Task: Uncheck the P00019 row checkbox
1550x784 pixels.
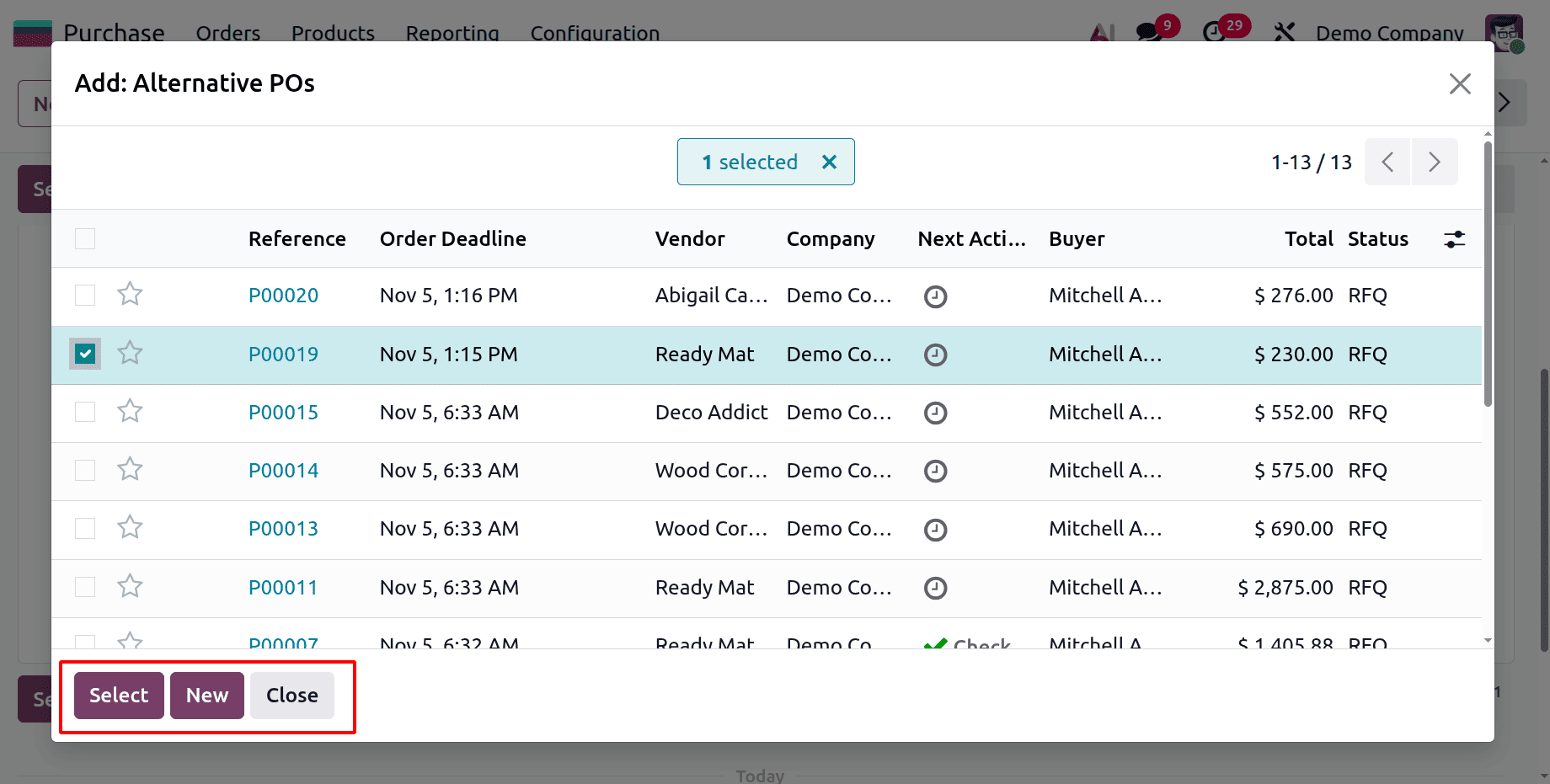Action: point(84,354)
